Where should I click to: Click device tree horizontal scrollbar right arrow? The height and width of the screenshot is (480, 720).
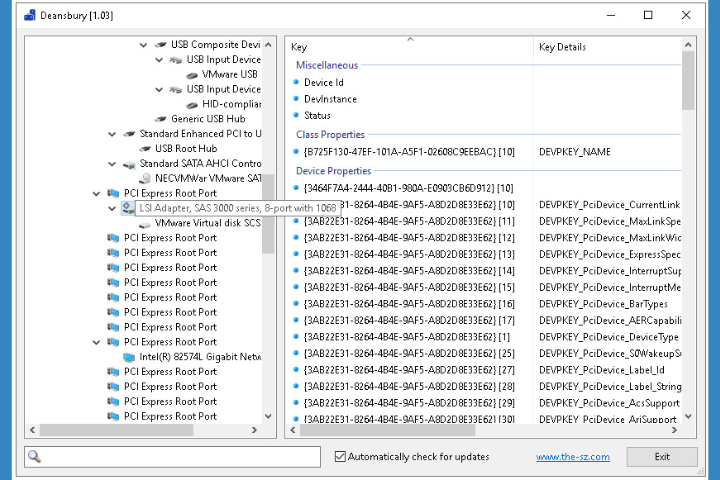click(254, 430)
